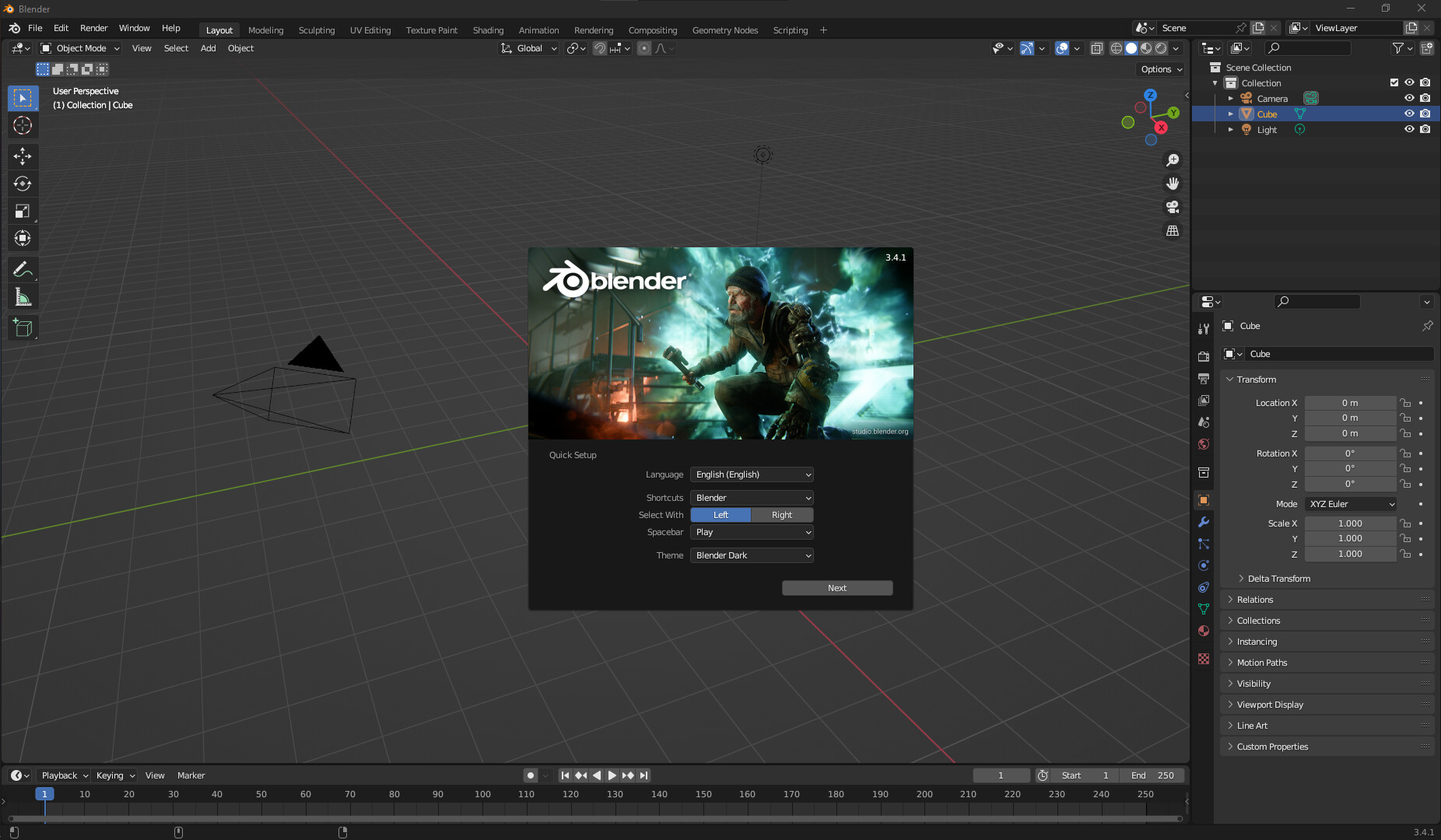The image size is (1441, 840).
Task: Expand the Delta Transform section
Action: pyautogui.click(x=1280, y=578)
